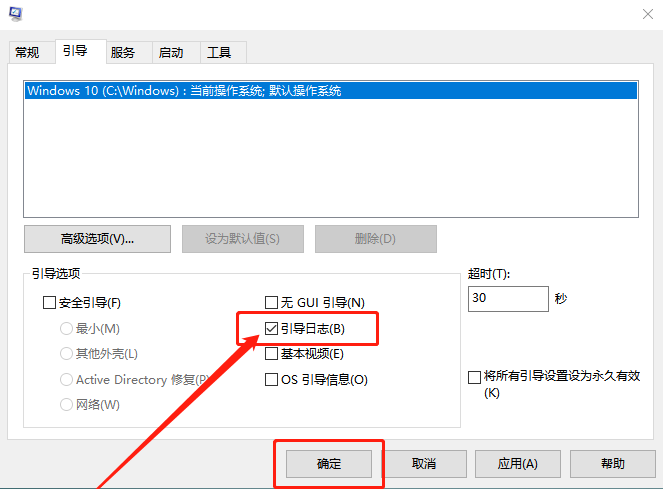
Task: Go to the 启动 tab
Action: coord(171,52)
